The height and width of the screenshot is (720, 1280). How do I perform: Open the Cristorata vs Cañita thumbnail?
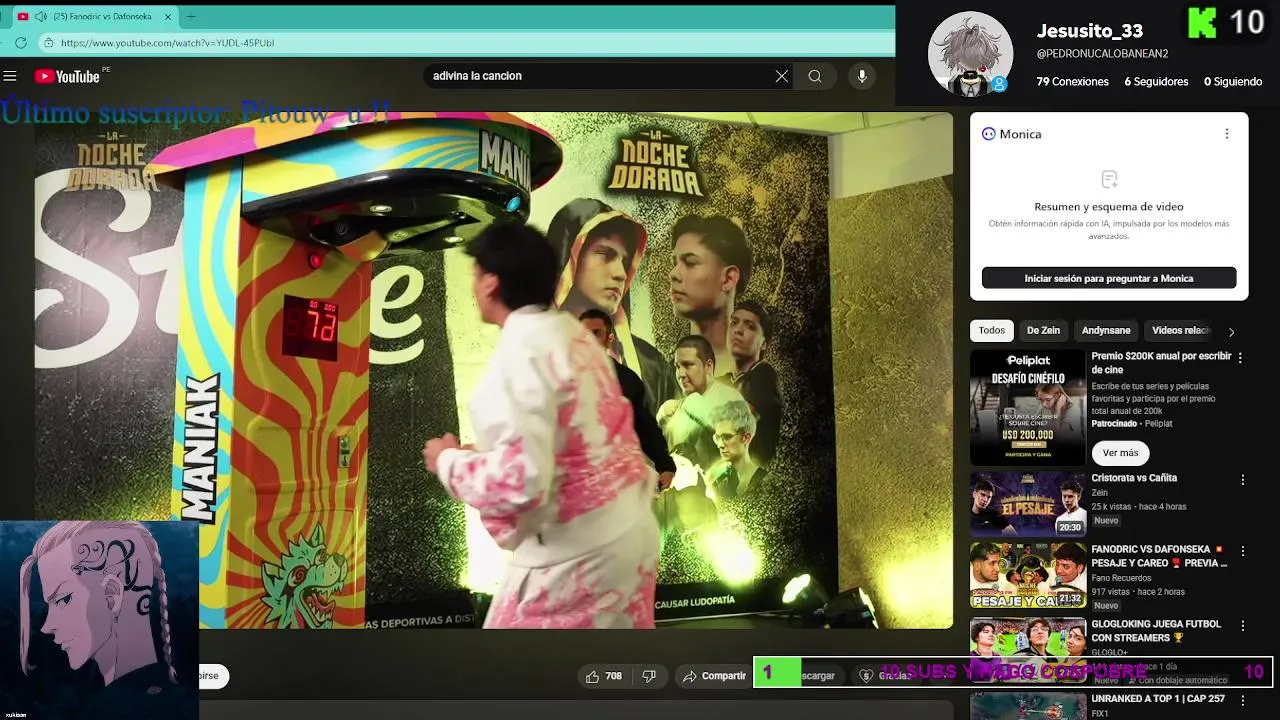pos(1028,504)
